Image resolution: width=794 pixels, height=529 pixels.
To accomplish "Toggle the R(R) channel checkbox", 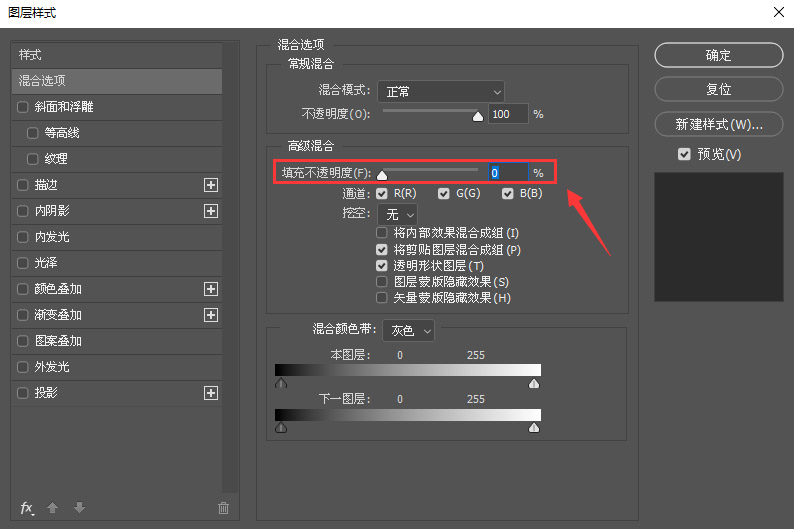I will [382, 193].
